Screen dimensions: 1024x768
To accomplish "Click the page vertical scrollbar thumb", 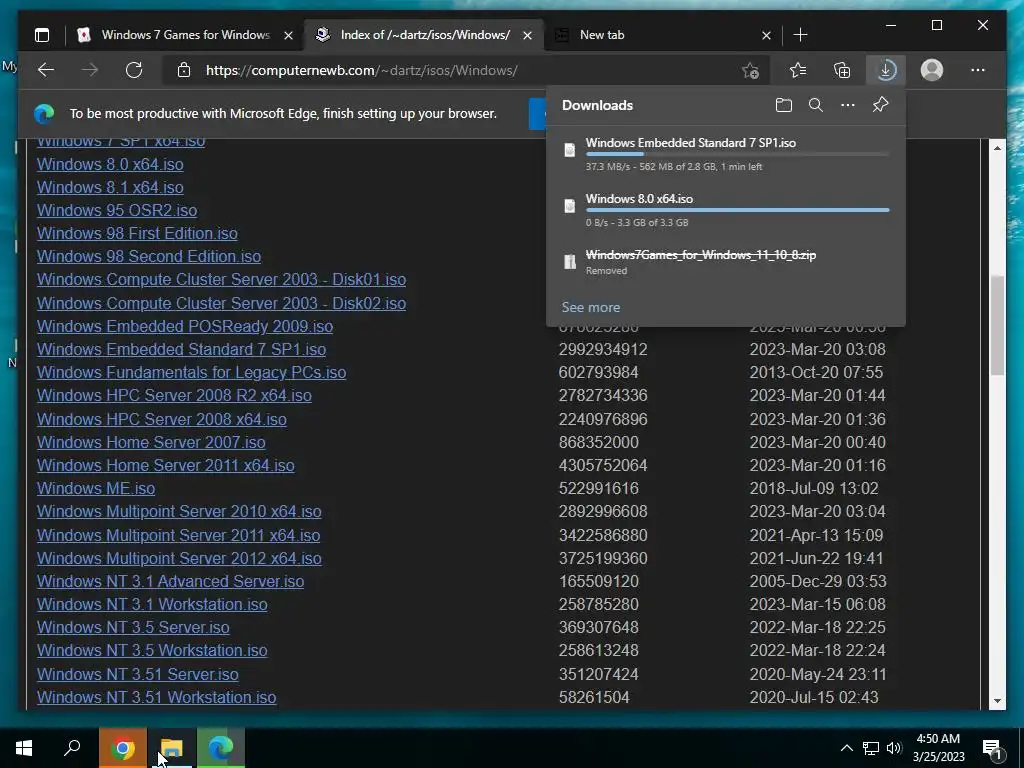I will click(x=997, y=325).
